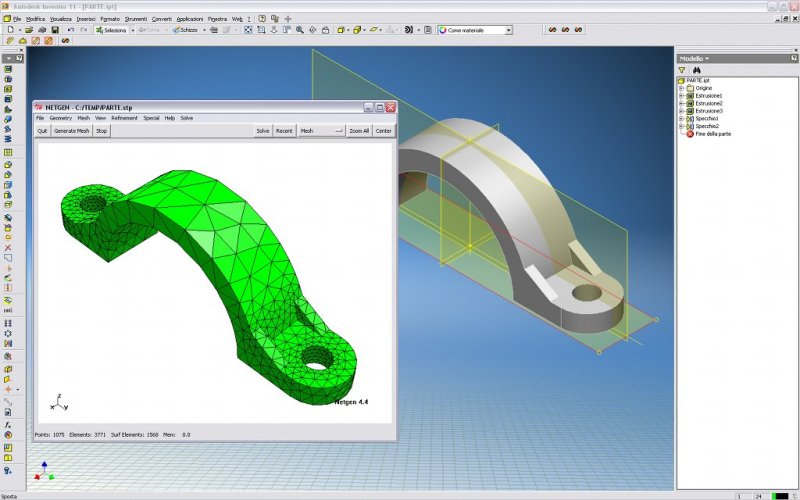The width and height of the screenshot is (800, 500).
Task: Expand the Estrusione1 tree node
Action: coord(681,95)
